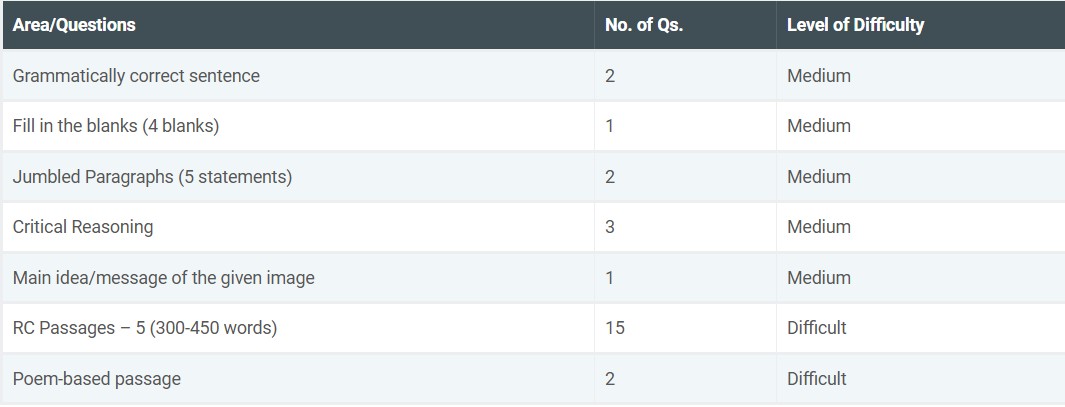Click the Poem-based passage cell
This screenshot has height=407, width=1065.
coord(97,379)
